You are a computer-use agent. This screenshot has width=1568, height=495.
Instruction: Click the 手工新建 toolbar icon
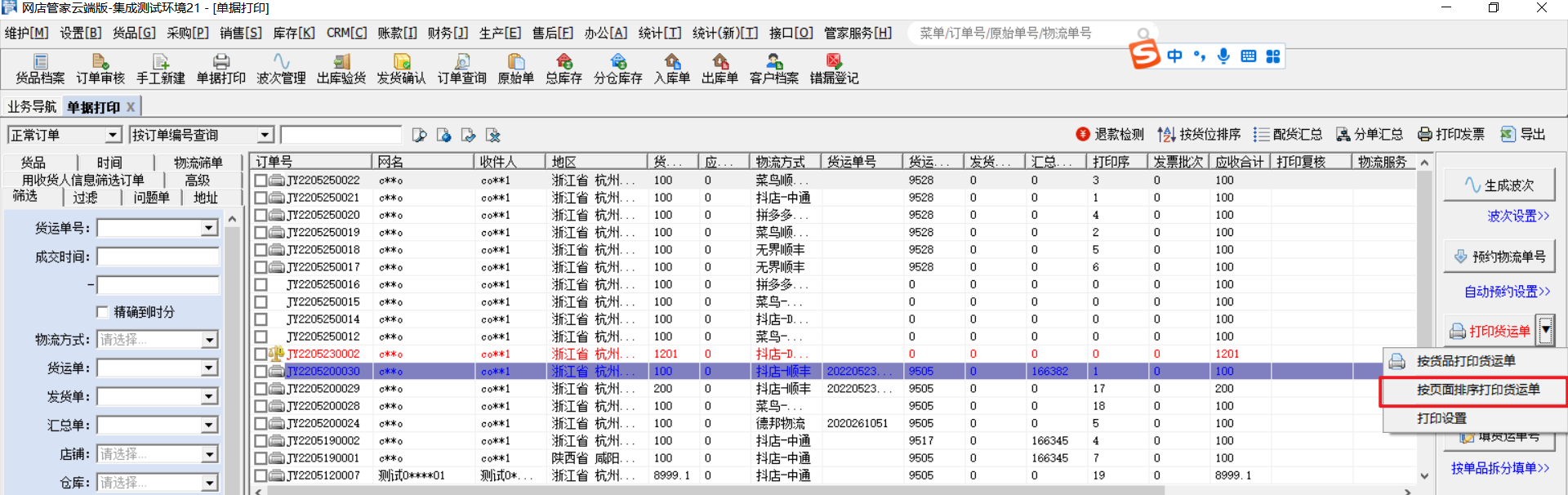tap(161, 69)
